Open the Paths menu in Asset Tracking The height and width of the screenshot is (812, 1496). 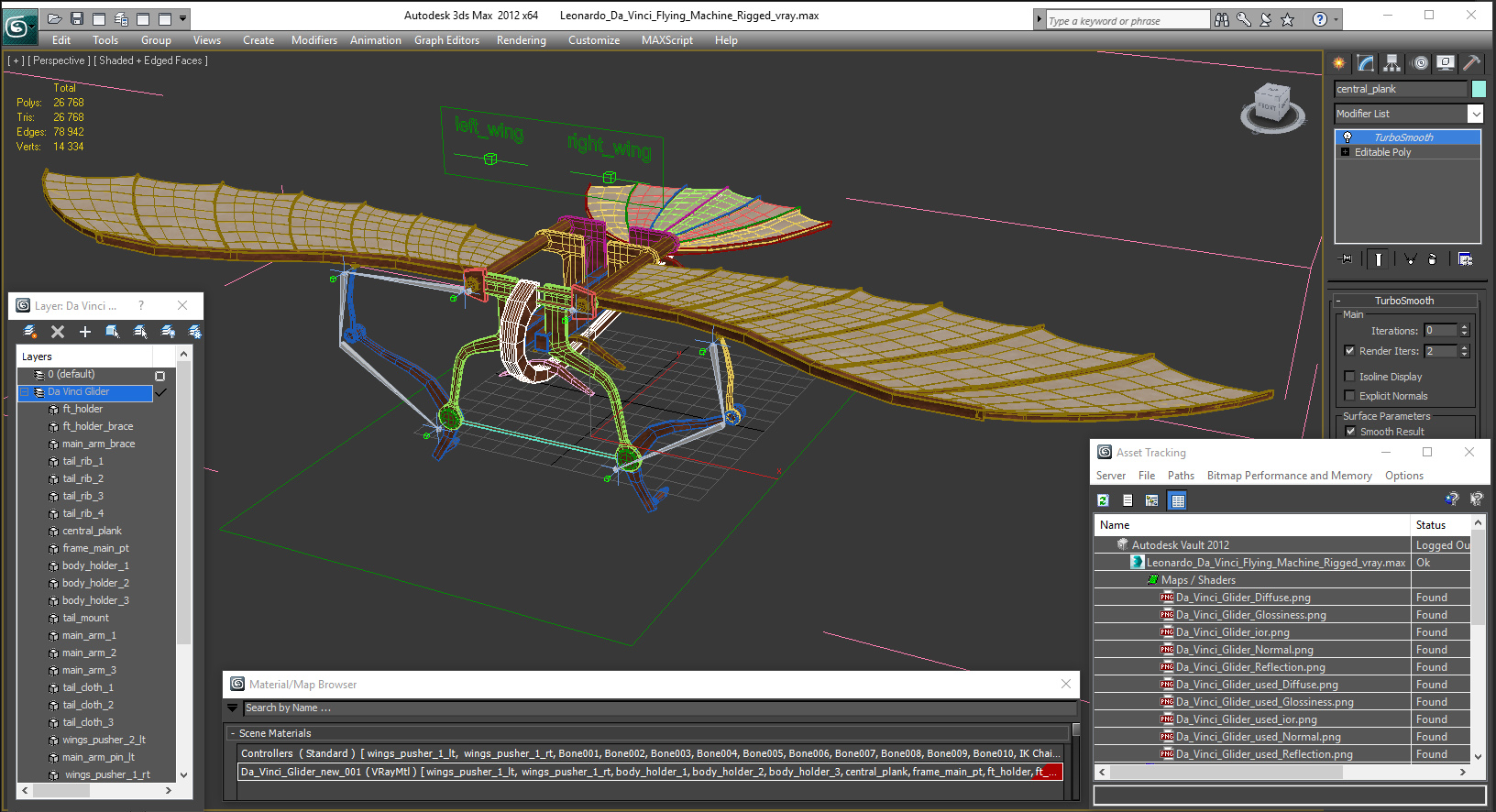pyautogui.click(x=1181, y=476)
